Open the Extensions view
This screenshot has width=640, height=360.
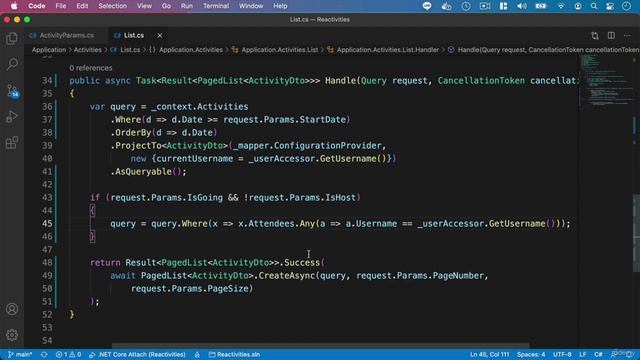12,143
